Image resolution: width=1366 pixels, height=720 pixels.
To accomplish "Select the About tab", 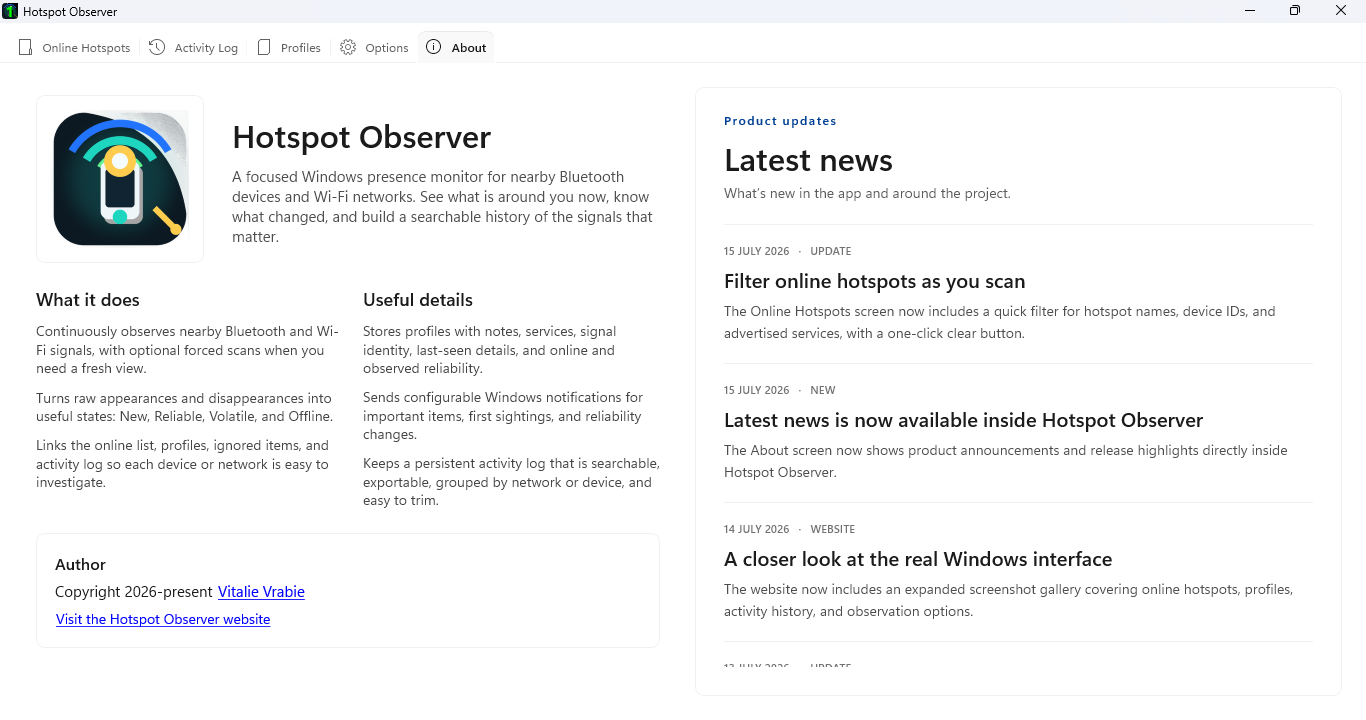I will [x=456, y=47].
